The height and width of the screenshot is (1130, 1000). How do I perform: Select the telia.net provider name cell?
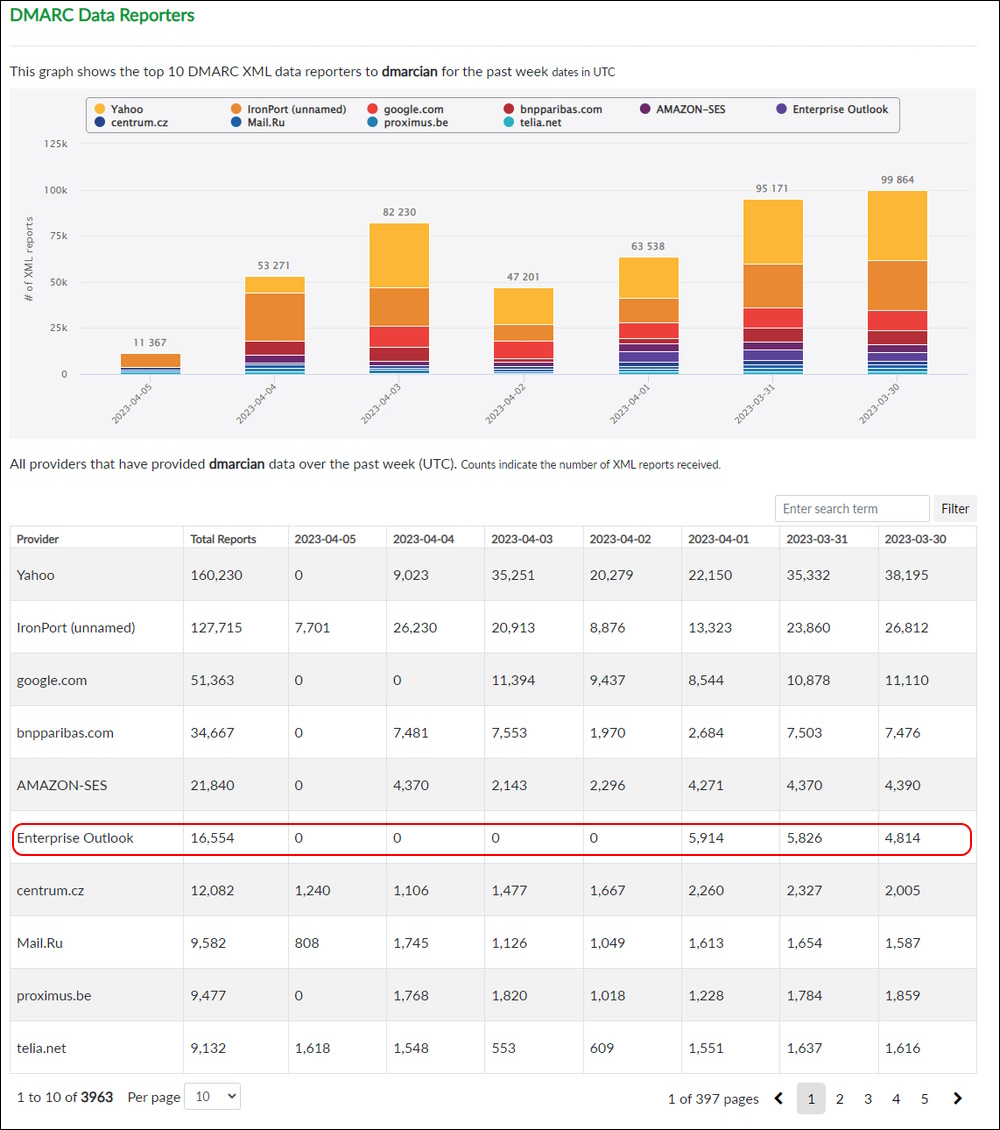tap(97, 1049)
